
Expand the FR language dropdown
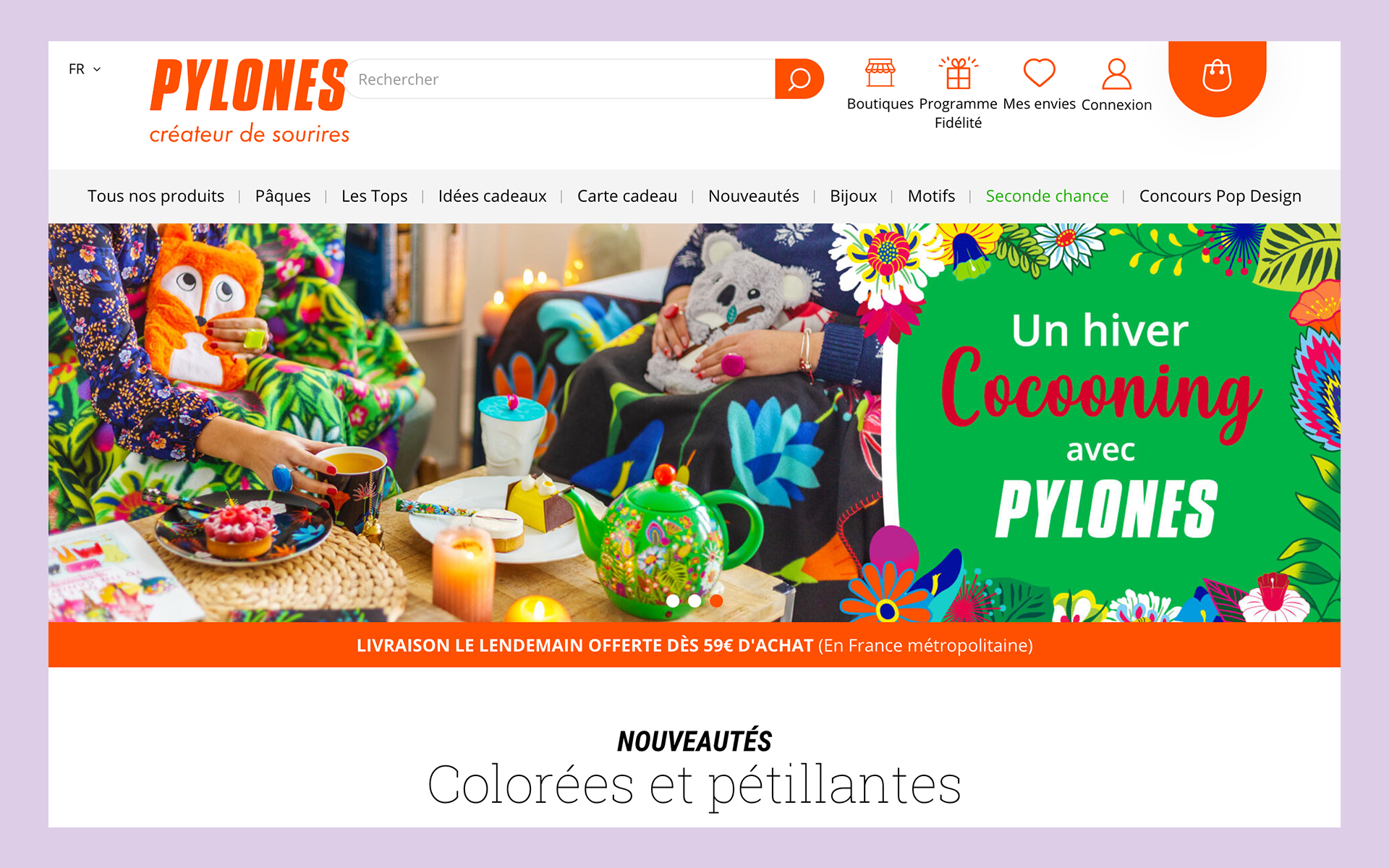tap(85, 69)
